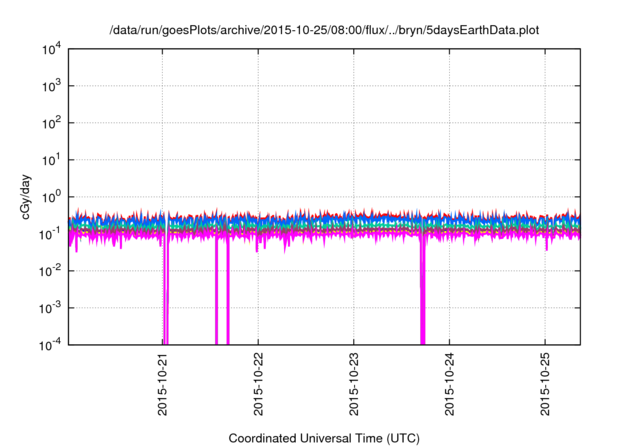This screenshot has height=448, width=640.
Task: Click the 10^0 y-axis tick label
Action: (52, 197)
